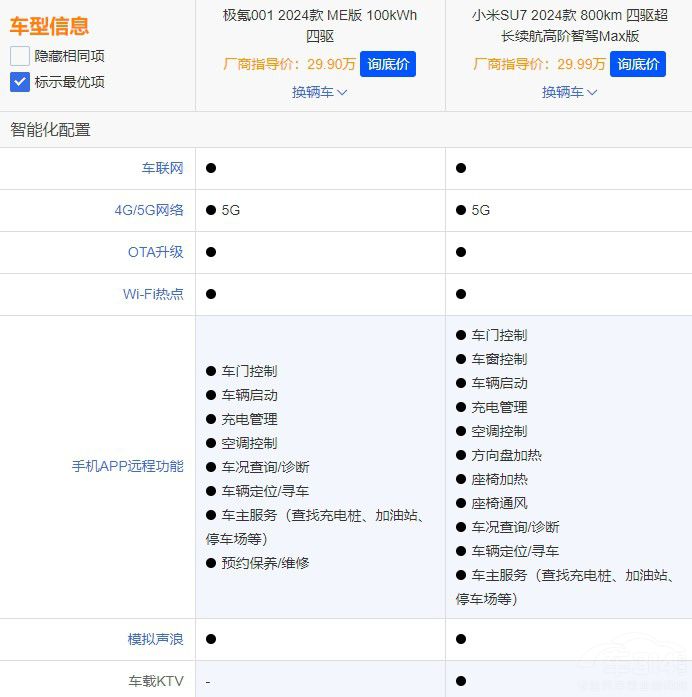
Task: Open the 车联网 row label link
Action: click(162, 168)
